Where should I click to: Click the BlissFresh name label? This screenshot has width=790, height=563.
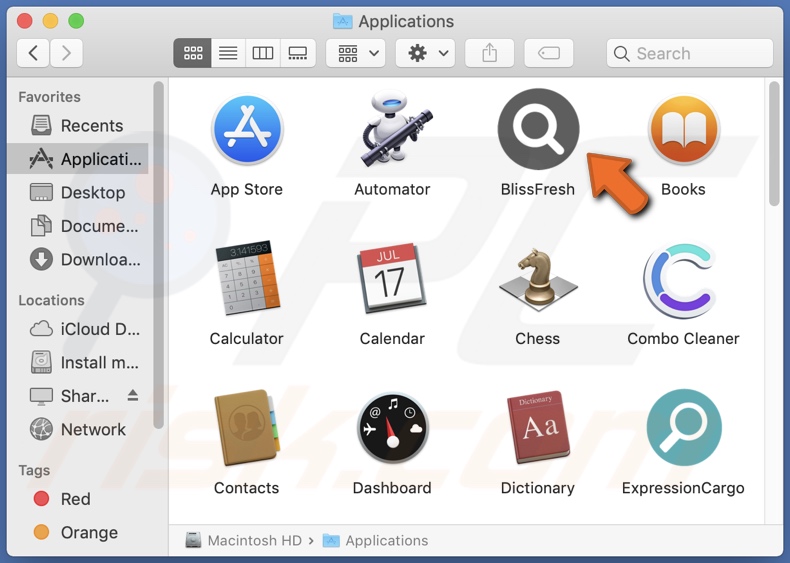538,190
